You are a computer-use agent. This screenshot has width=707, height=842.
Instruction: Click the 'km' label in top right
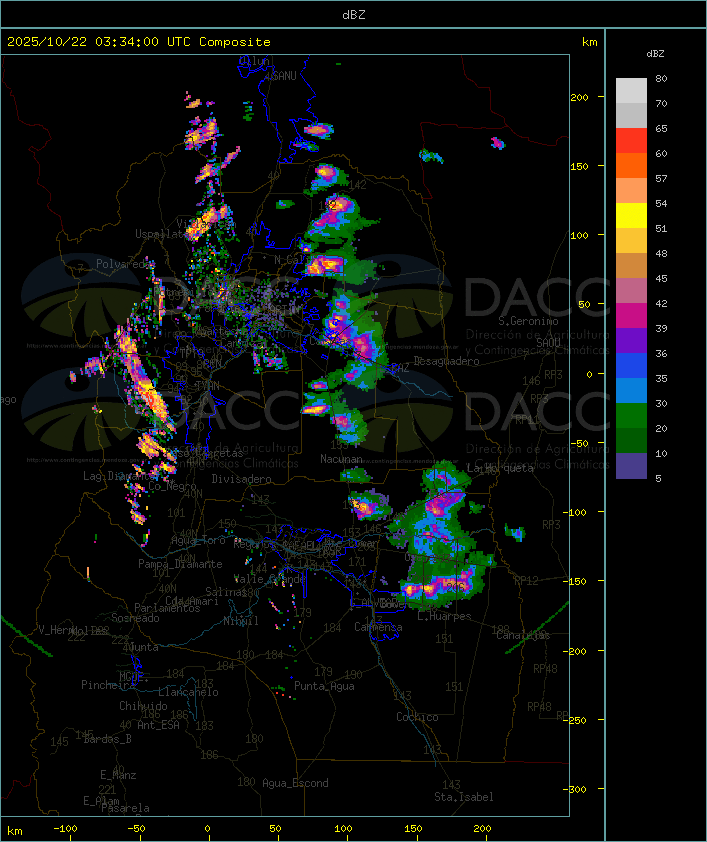click(589, 42)
